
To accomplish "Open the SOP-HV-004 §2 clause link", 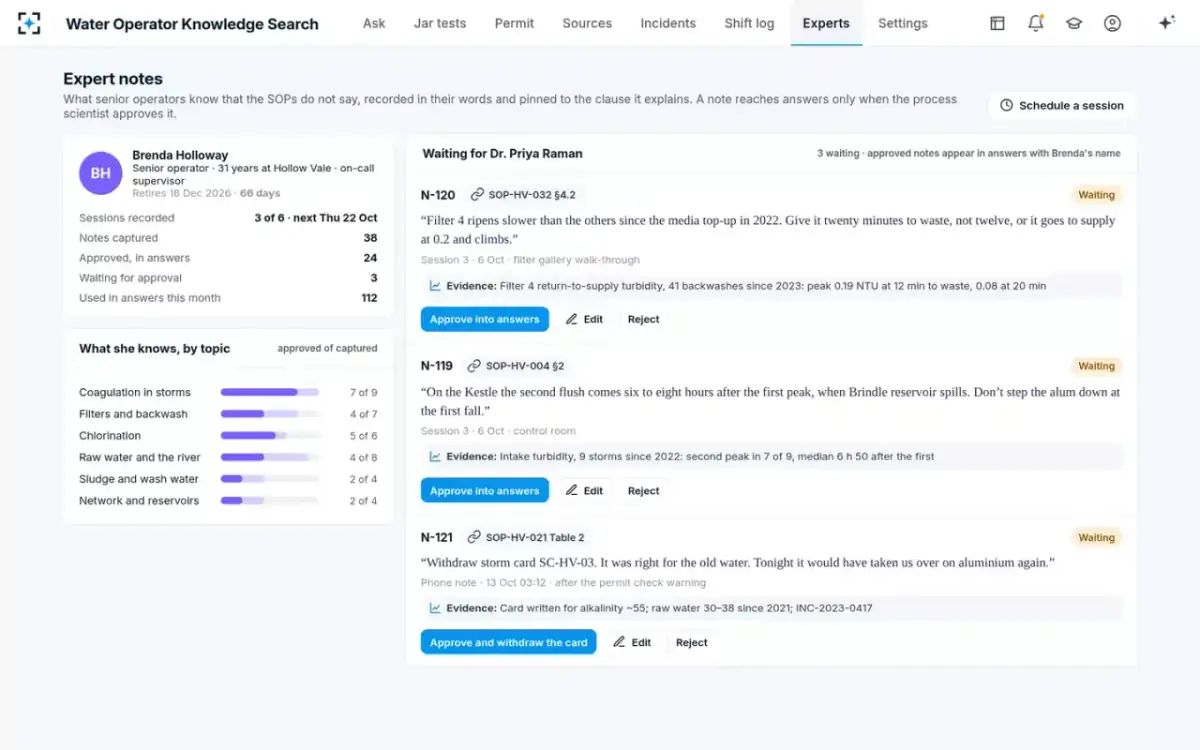I will point(516,366).
